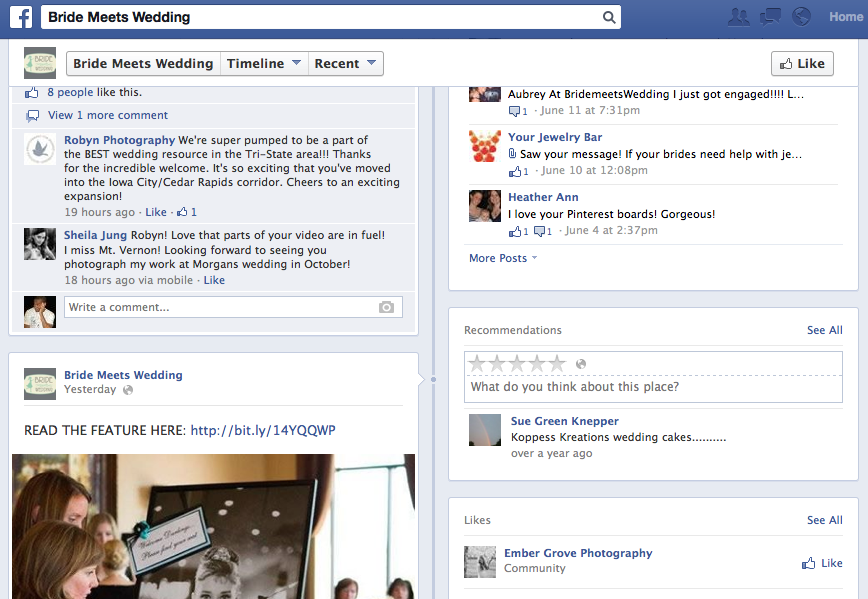Click Bride Meets Wedding avatar on Yesterday post
This screenshot has width=868, height=599.
coord(40,384)
